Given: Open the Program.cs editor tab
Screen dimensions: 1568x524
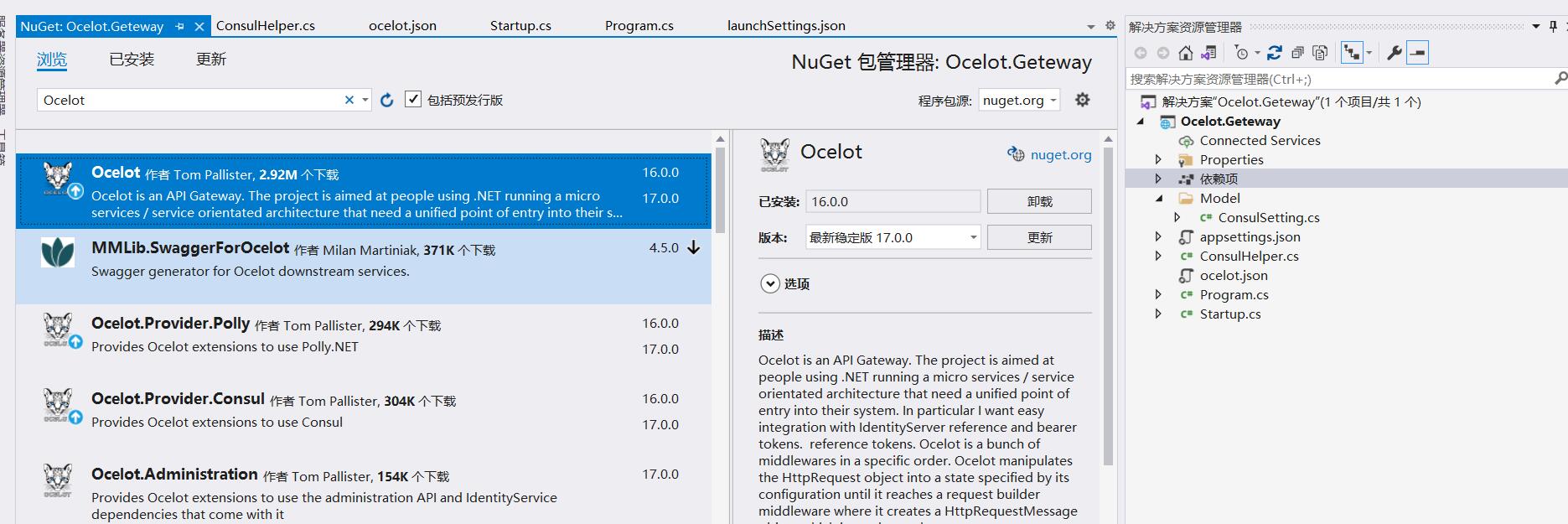Looking at the screenshot, I should pyautogui.click(x=639, y=26).
